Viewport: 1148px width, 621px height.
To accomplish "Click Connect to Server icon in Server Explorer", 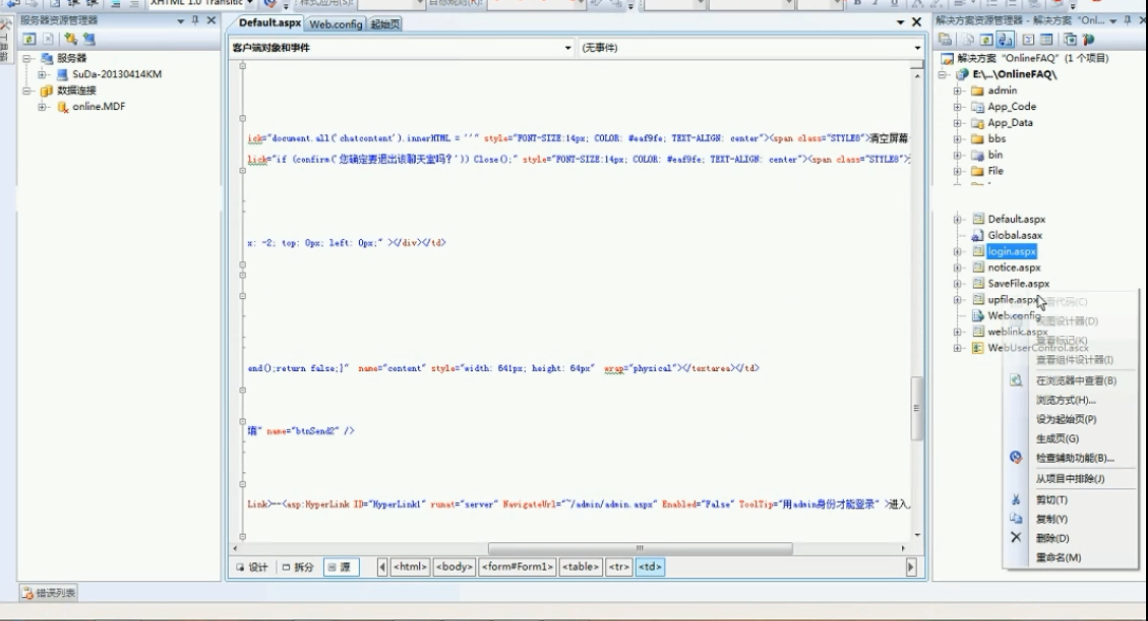I will point(89,39).
